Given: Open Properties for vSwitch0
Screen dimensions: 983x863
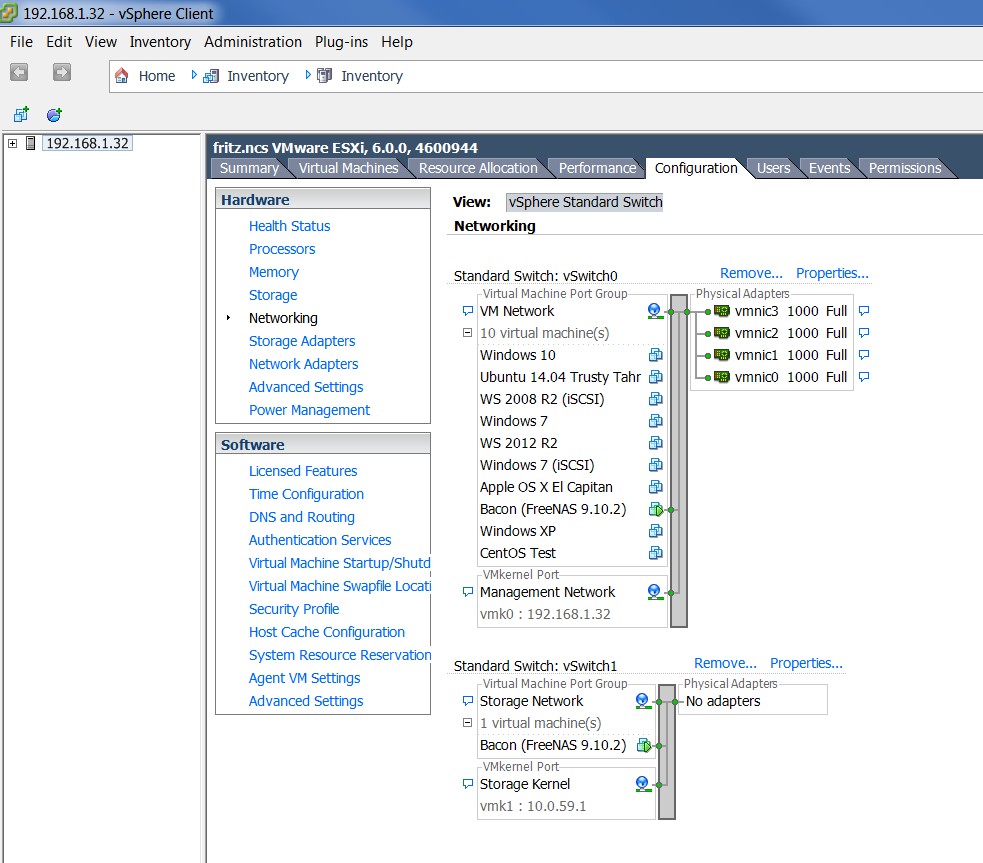Looking at the screenshot, I should [x=831, y=273].
